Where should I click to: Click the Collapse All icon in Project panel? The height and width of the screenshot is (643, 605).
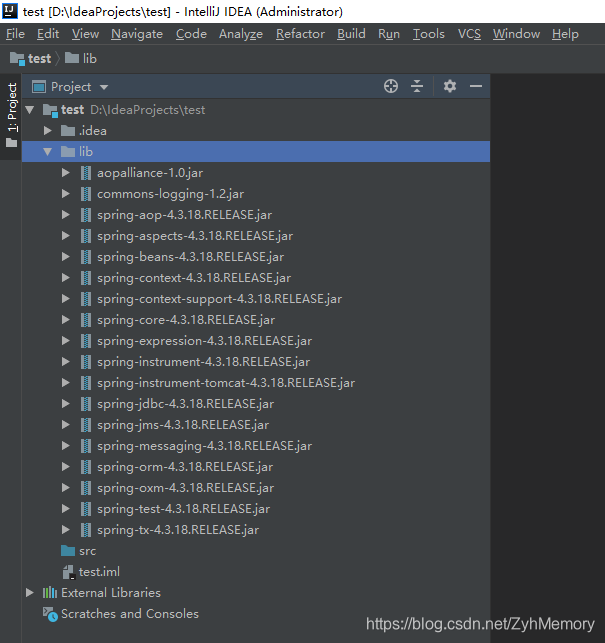click(417, 86)
